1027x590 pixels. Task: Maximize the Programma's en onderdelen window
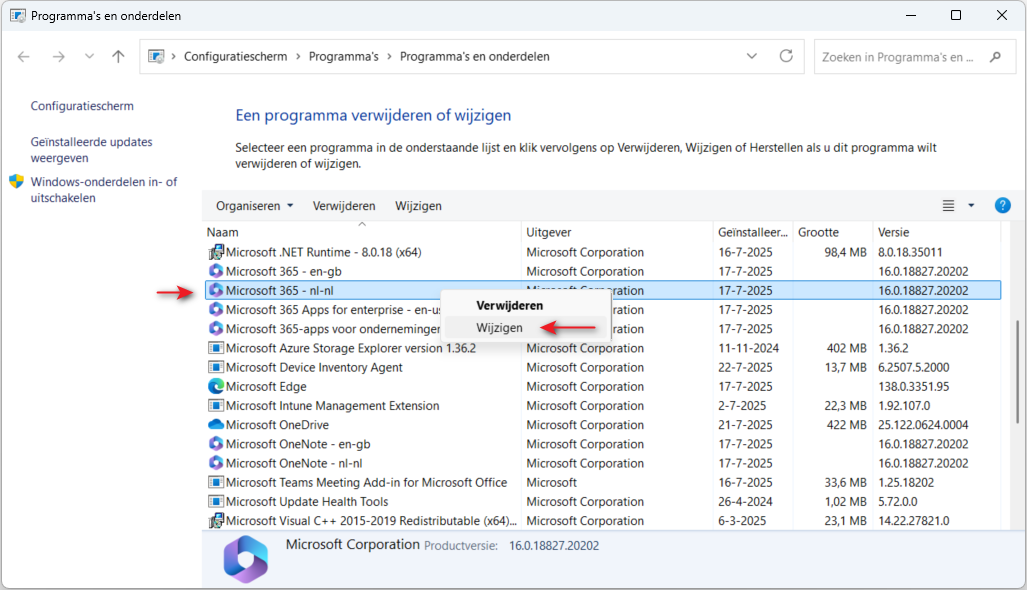956,15
